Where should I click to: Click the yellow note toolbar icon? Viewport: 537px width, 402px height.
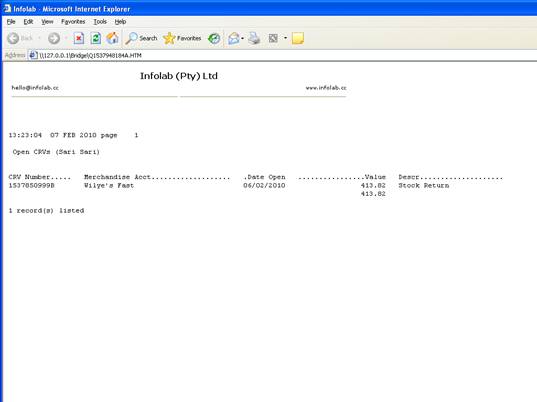click(298, 38)
